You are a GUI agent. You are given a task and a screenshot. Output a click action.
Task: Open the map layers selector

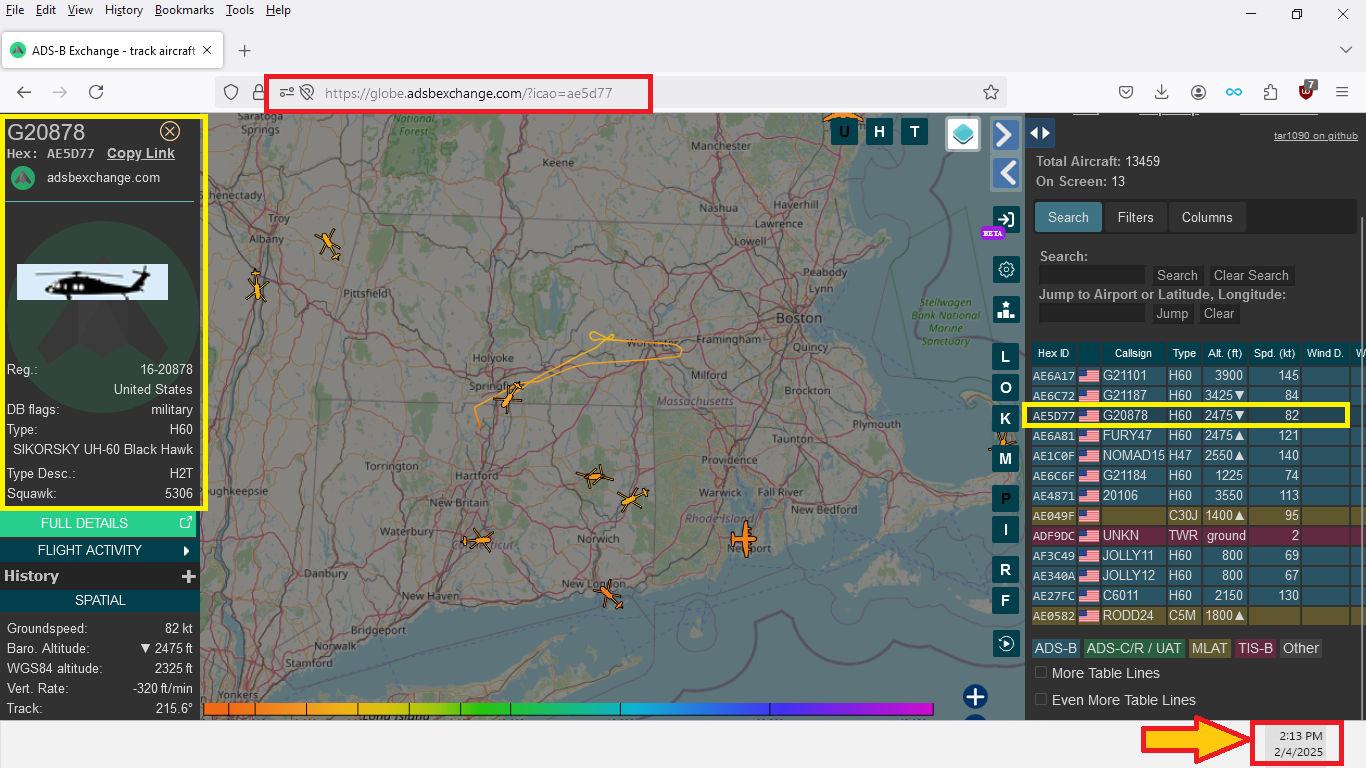click(963, 134)
